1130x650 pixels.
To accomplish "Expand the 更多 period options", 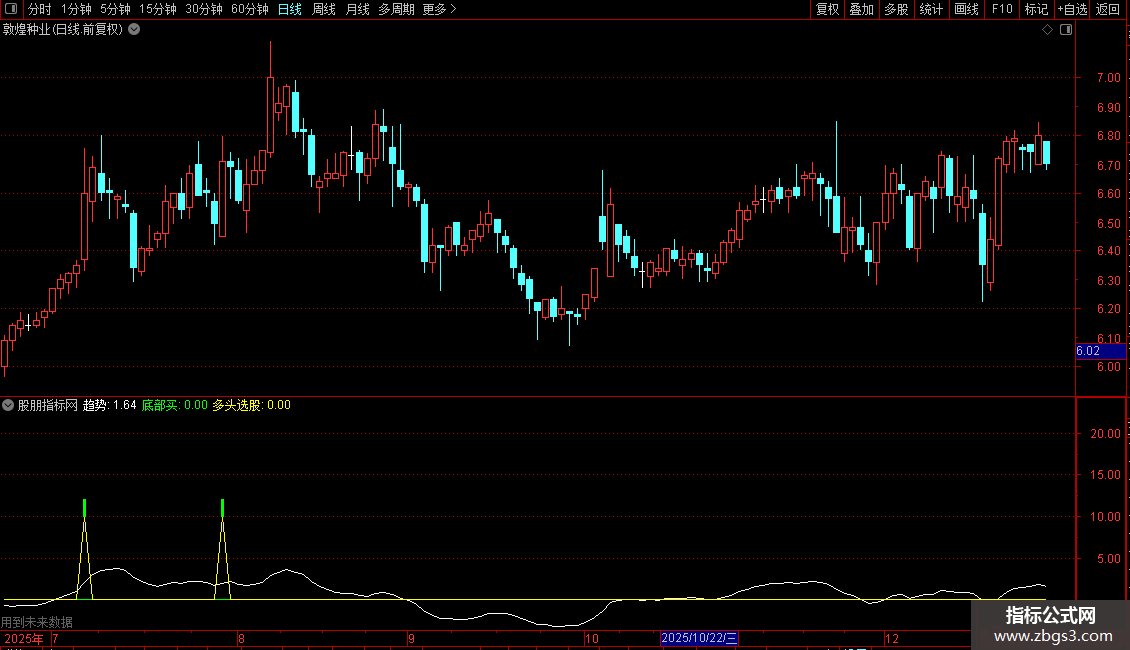I will pos(439,9).
